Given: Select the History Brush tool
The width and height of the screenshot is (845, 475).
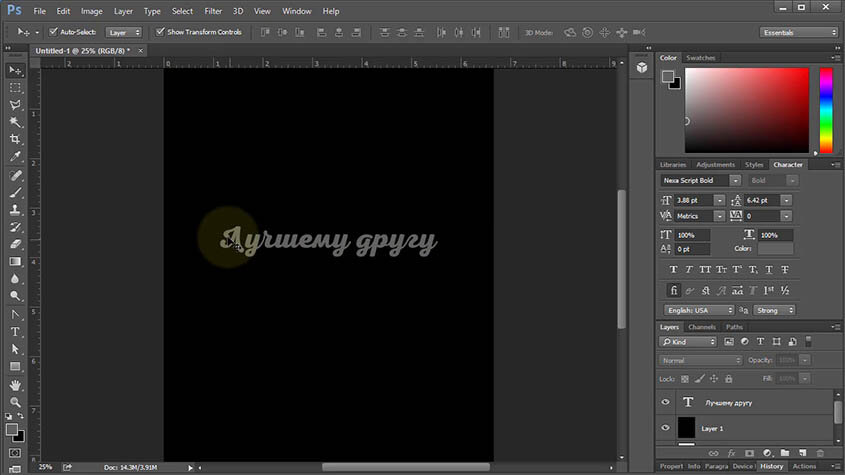Looking at the screenshot, I should tap(15, 227).
